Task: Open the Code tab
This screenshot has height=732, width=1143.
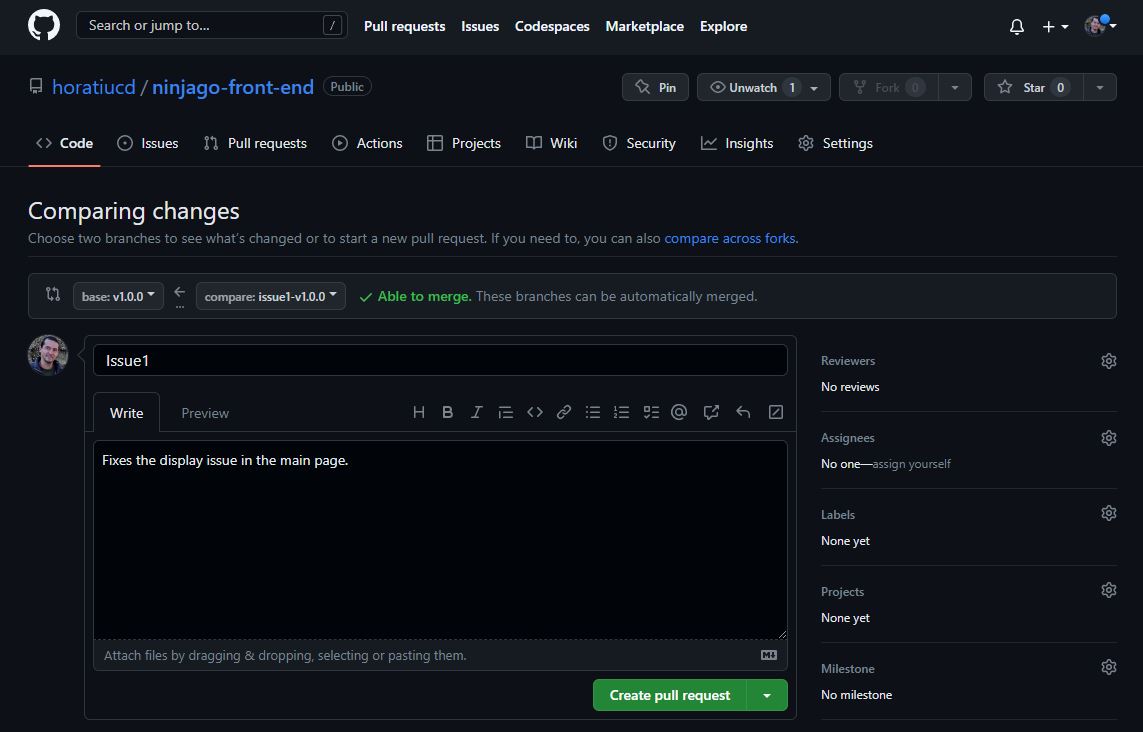Action: tap(64, 143)
